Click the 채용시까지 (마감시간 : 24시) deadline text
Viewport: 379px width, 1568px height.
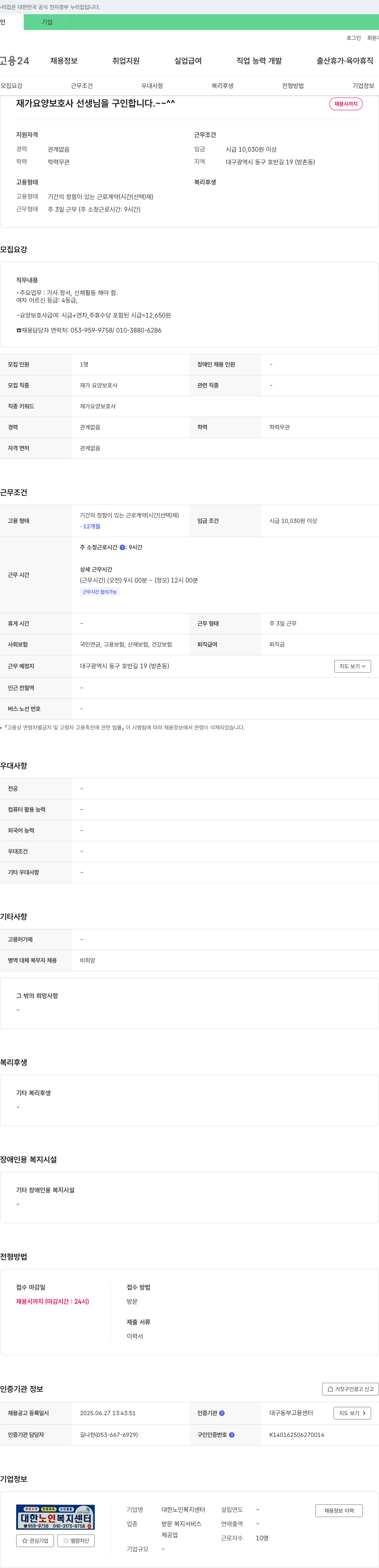(53, 1301)
